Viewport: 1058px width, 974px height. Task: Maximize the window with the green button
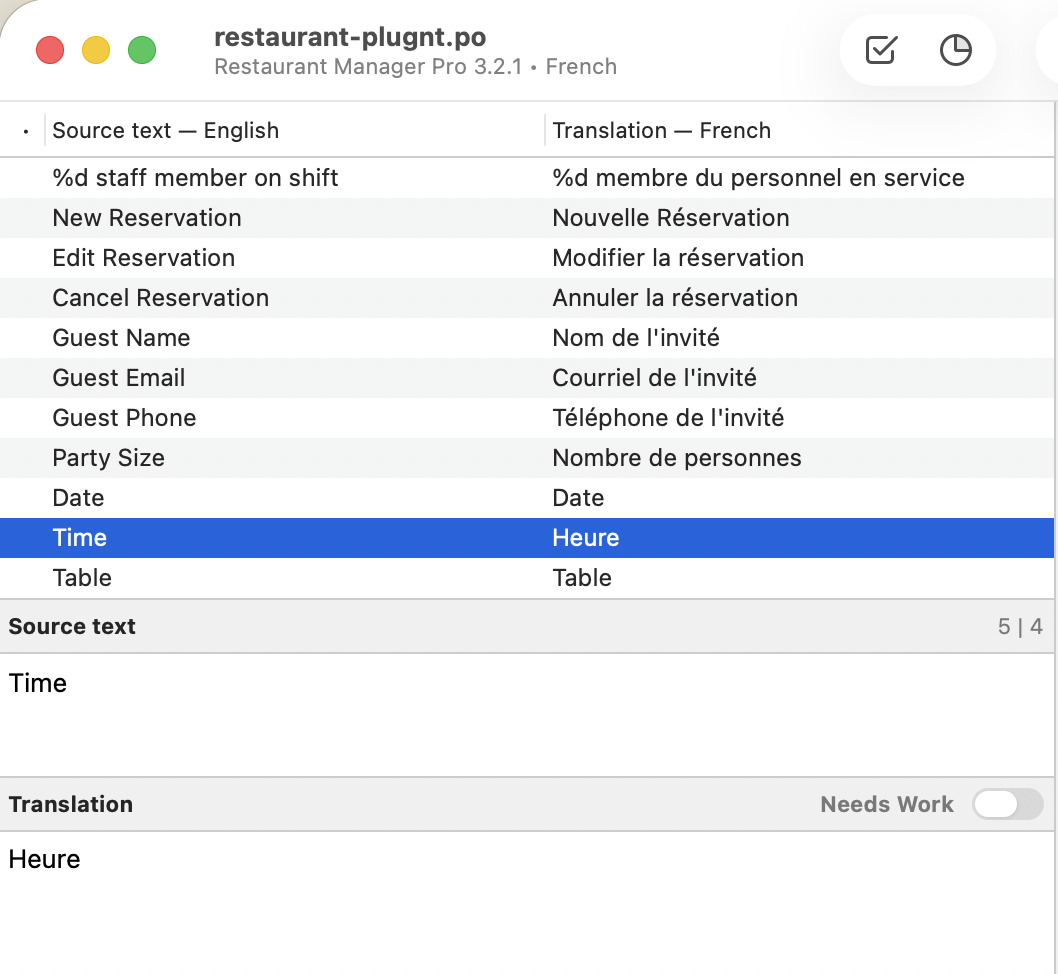[142, 50]
